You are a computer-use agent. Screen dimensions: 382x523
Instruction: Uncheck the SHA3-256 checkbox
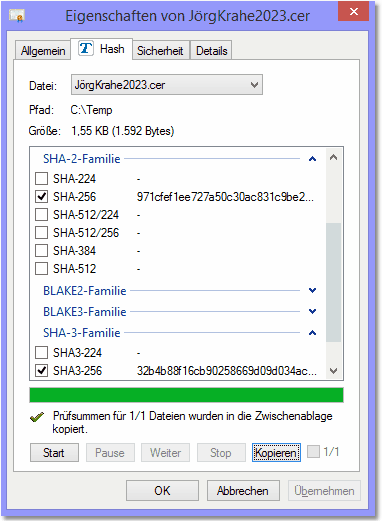pyautogui.click(x=41, y=371)
